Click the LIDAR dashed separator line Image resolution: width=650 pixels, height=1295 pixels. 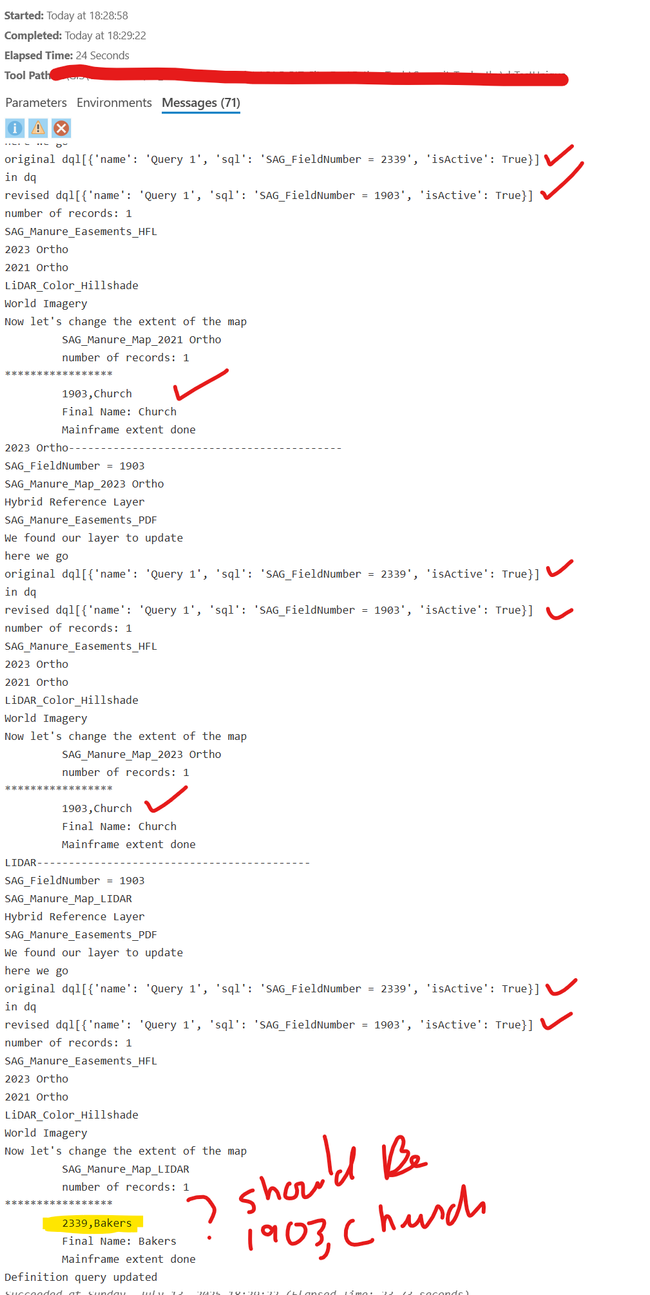point(157,862)
